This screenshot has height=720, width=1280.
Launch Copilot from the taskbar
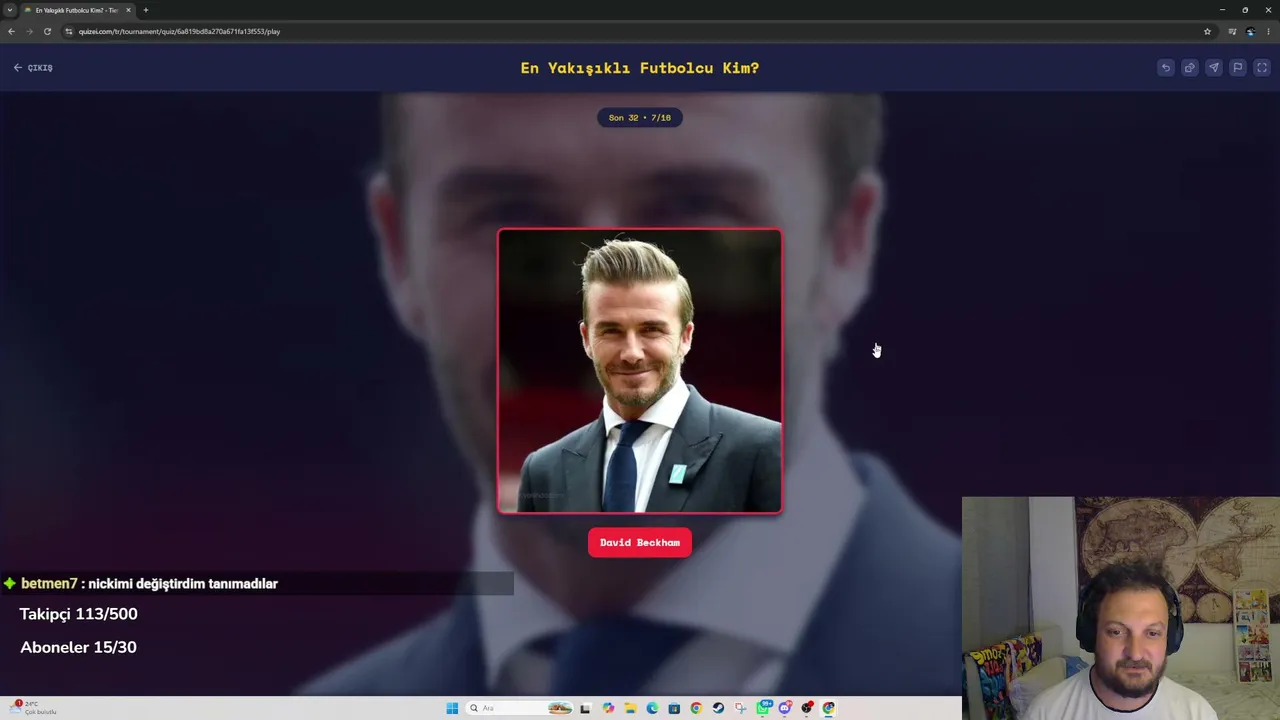(x=608, y=708)
